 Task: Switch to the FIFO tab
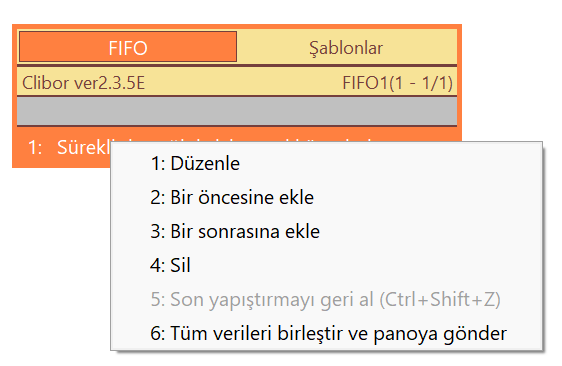click(128, 47)
